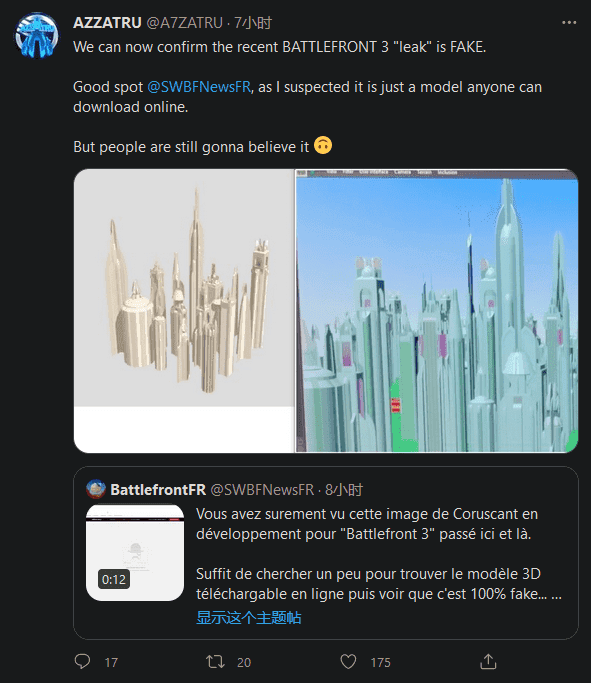Open the three-dot more options menu

[x=569, y=23]
